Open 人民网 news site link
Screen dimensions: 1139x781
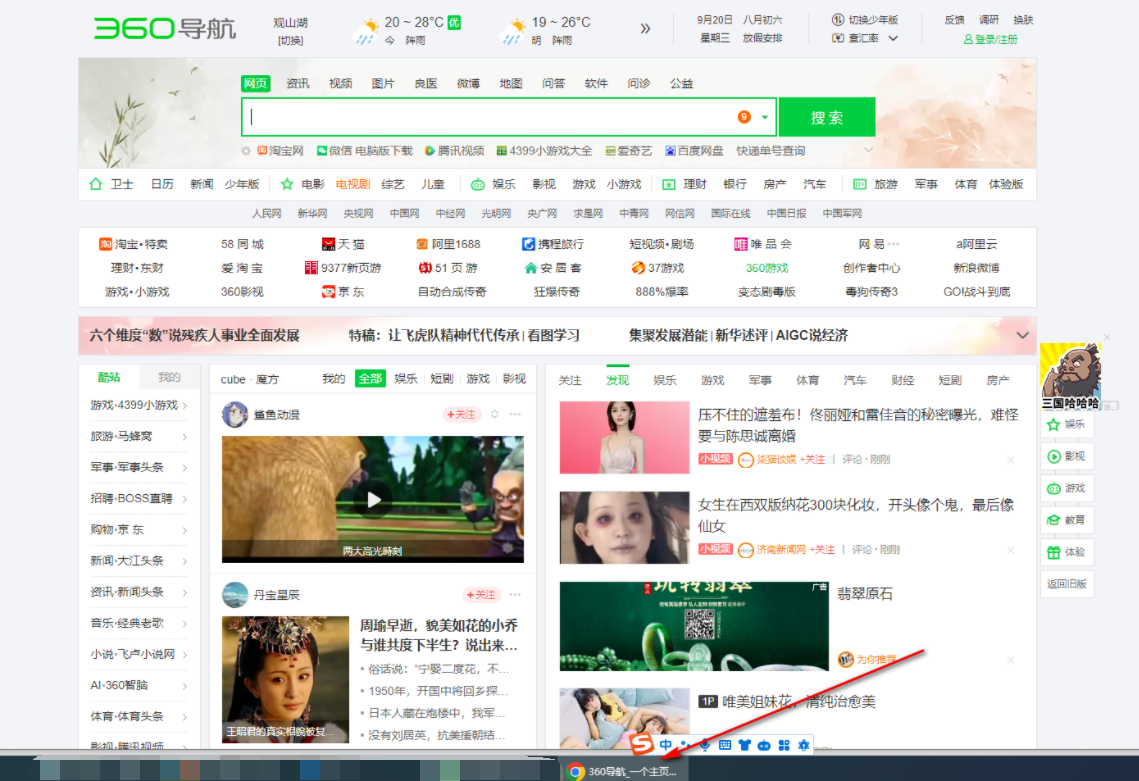pyautogui.click(x=266, y=214)
